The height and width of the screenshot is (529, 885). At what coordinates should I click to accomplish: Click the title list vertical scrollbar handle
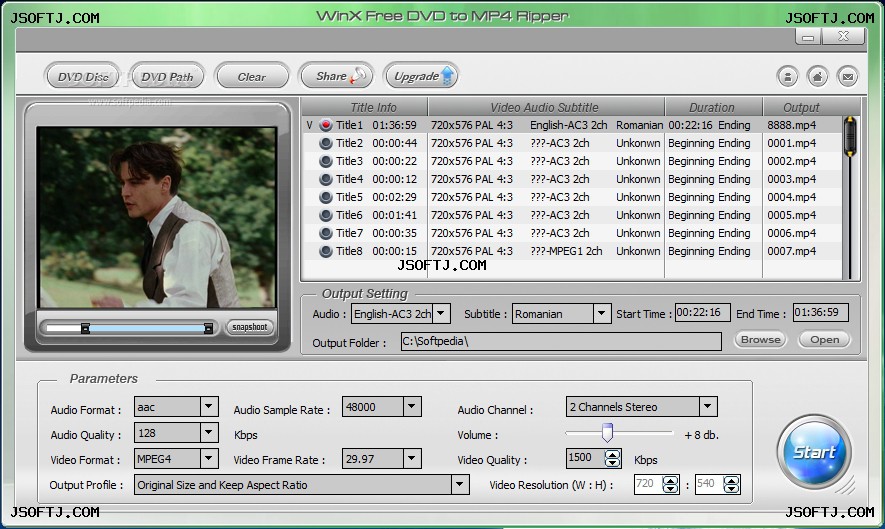[x=849, y=136]
